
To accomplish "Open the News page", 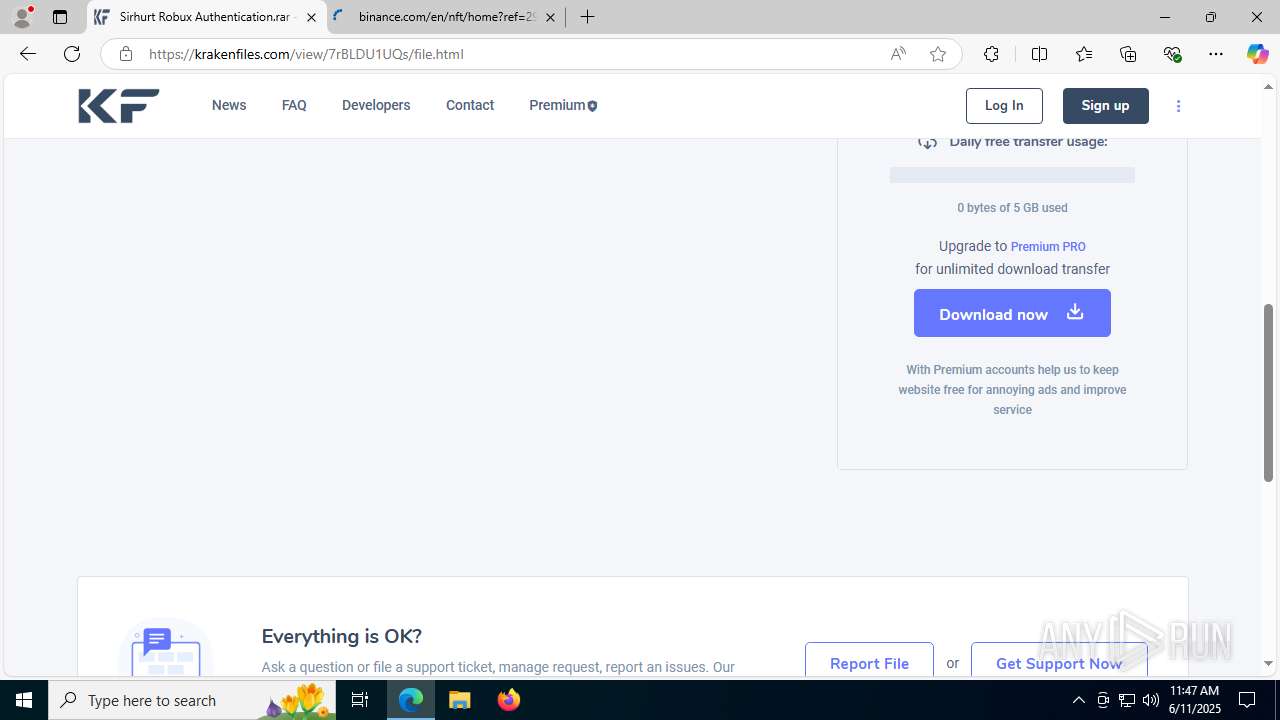I will tap(229, 105).
